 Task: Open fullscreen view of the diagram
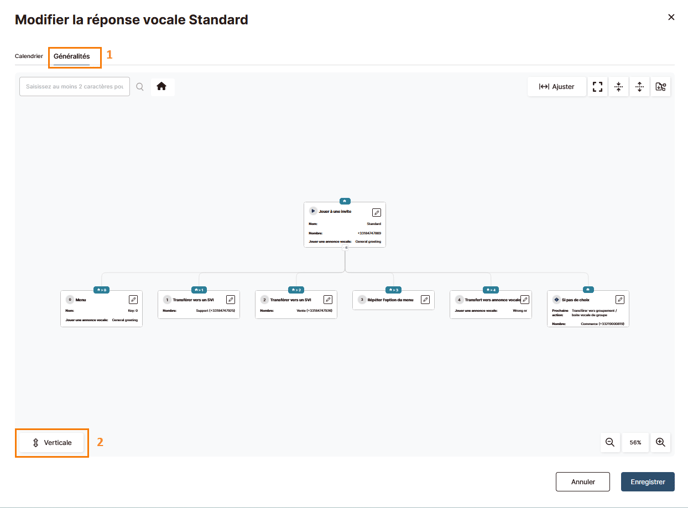[x=597, y=86]
